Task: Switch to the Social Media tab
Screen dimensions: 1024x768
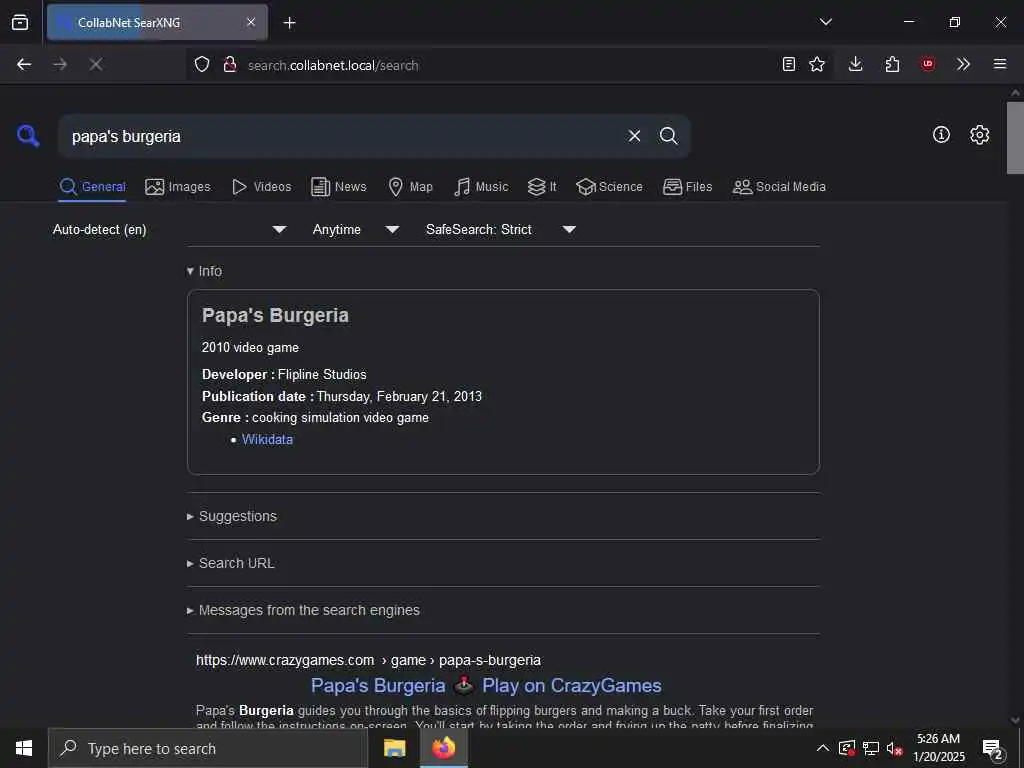Action: point(779,187)
